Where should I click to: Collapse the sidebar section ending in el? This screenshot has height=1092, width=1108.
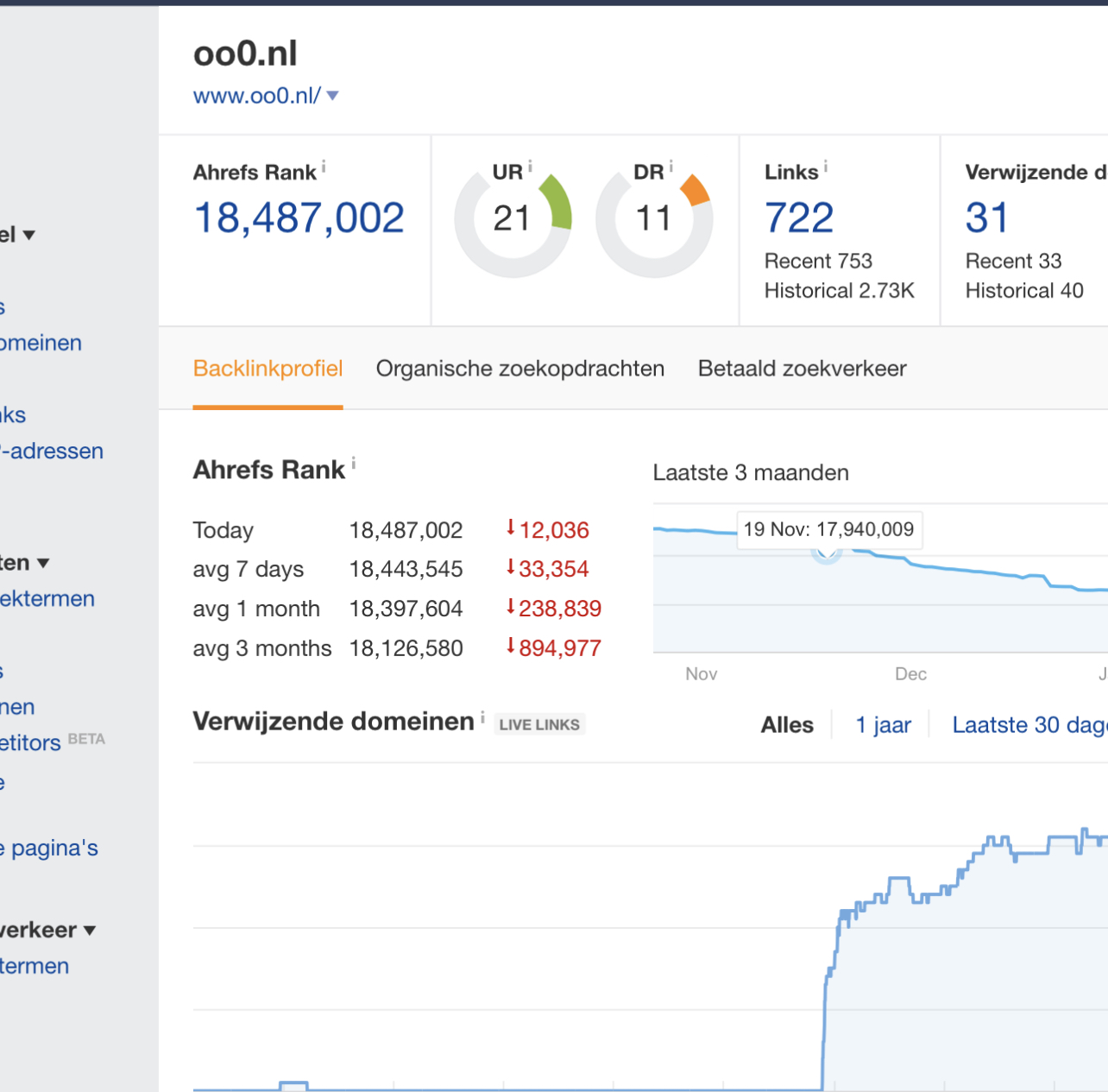[x=17, y=234]
